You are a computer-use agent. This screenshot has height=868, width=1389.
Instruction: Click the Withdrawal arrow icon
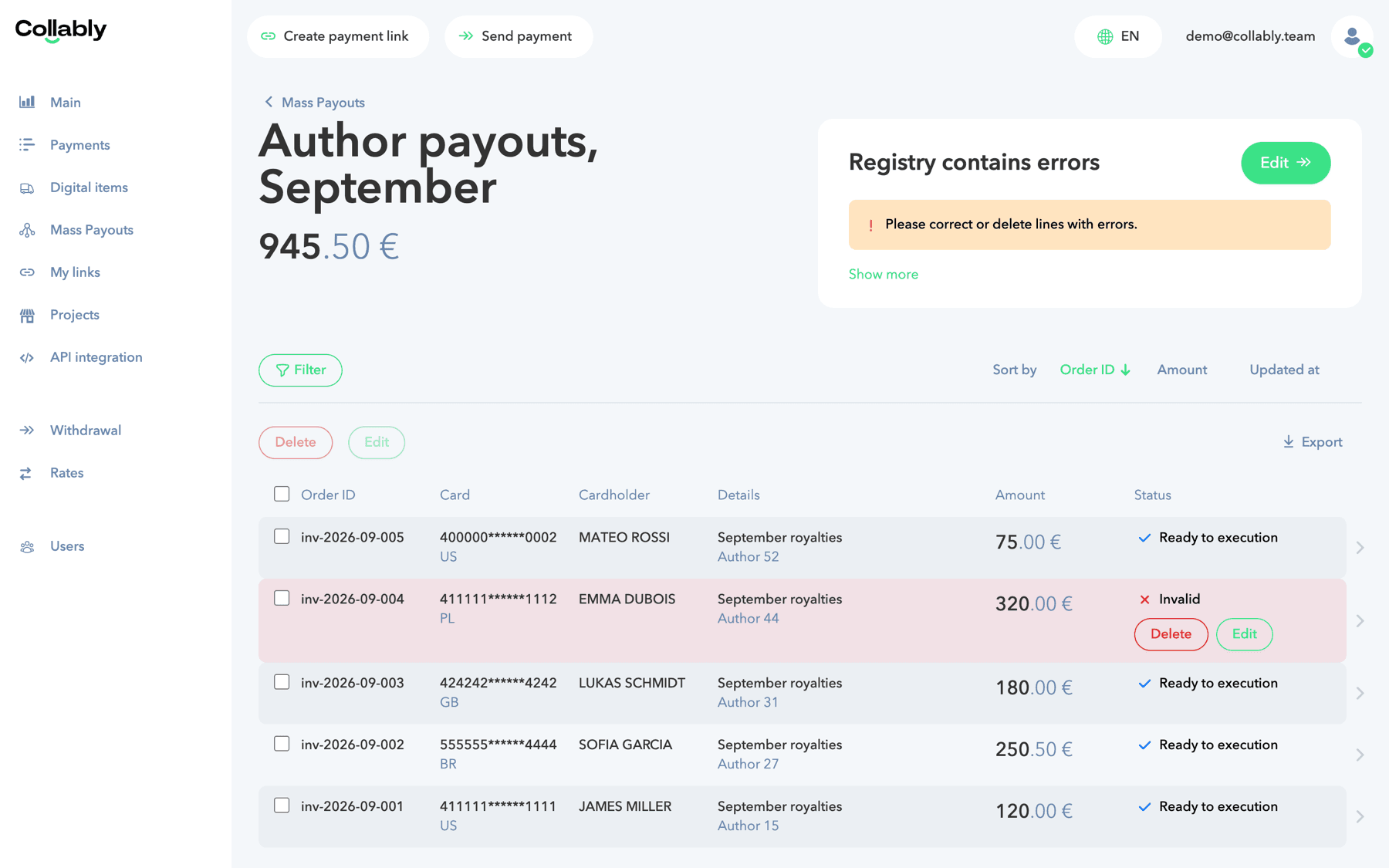click(27, 431)
